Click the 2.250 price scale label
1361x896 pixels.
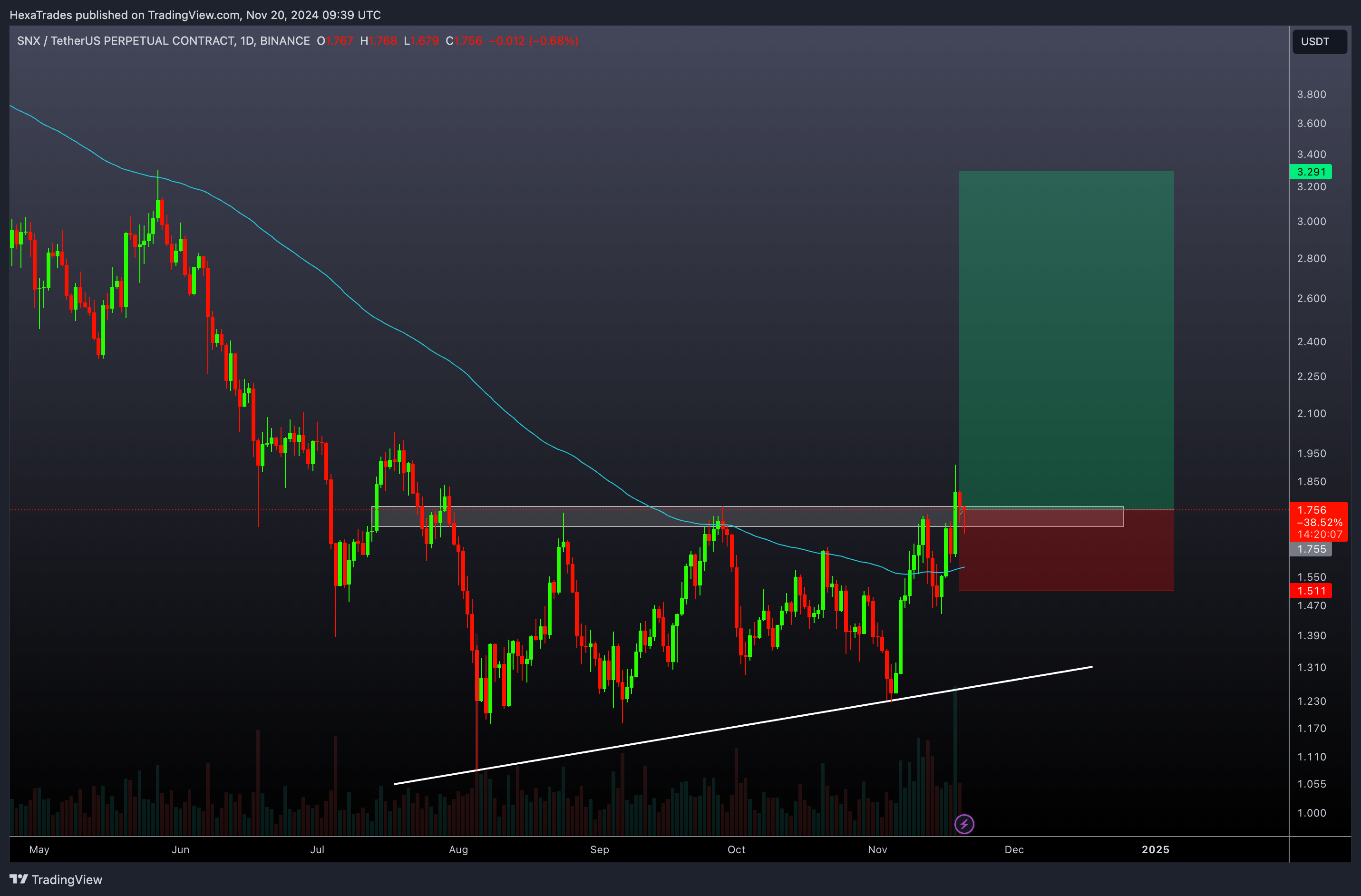click(x=1311, y=376)
